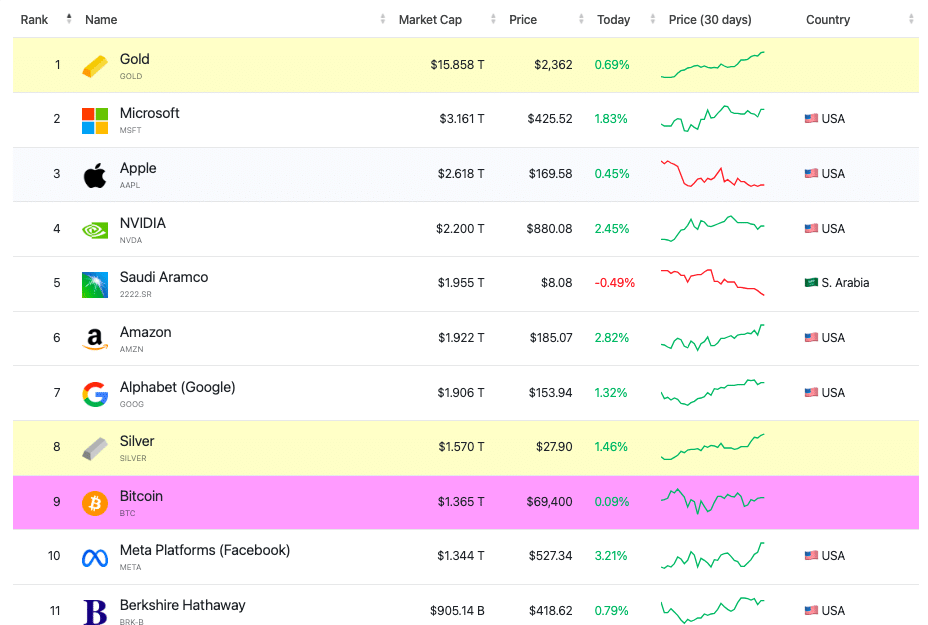Sort by Name column header

(x=101, y=20)
